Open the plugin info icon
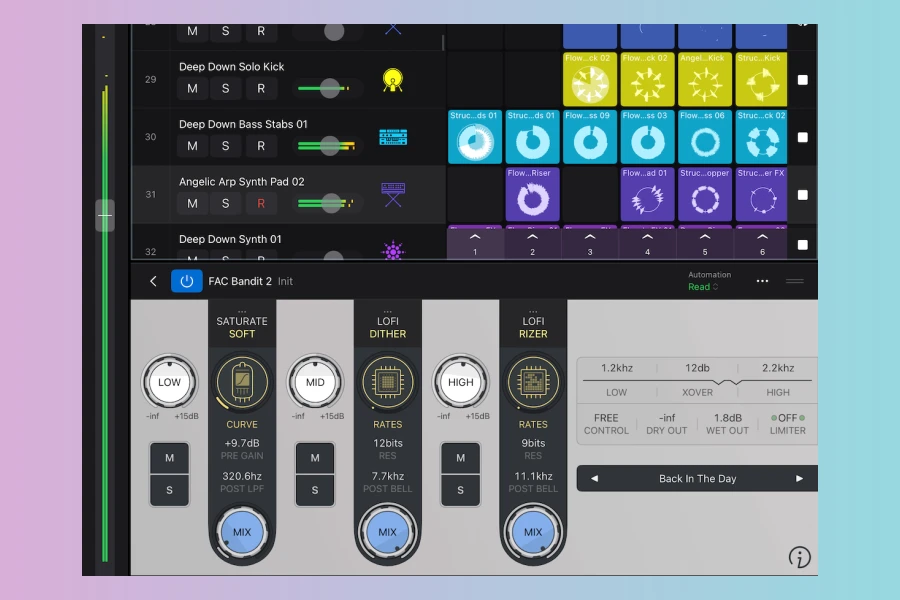Viewport: 900px width, 600px height. 799,557
